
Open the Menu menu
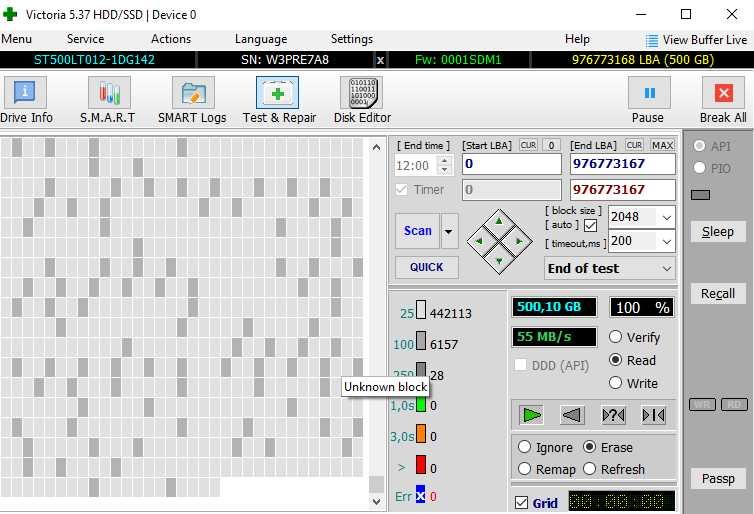click(x=16, y=39)
